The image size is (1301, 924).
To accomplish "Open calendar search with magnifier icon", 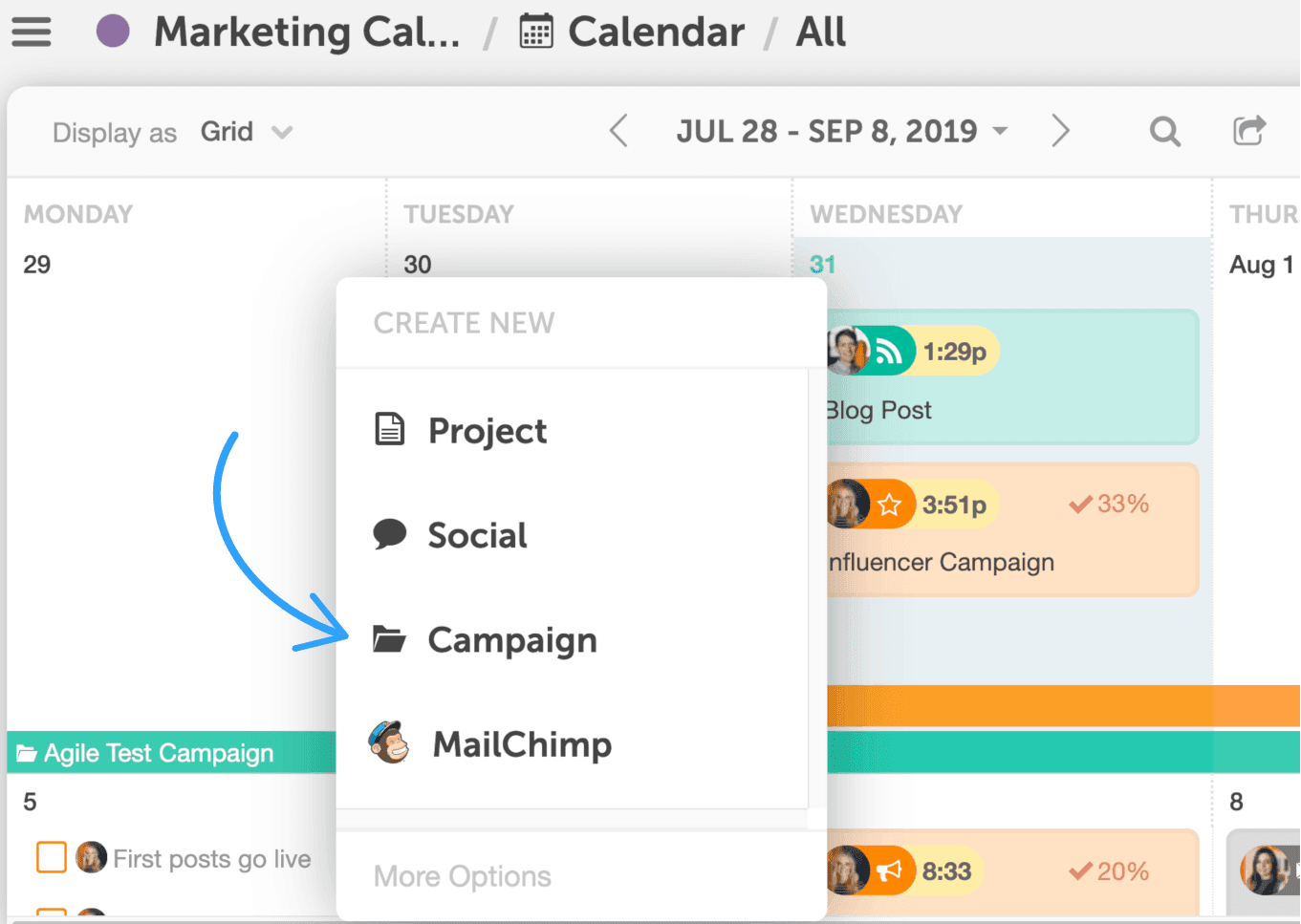I will 1164,131.
